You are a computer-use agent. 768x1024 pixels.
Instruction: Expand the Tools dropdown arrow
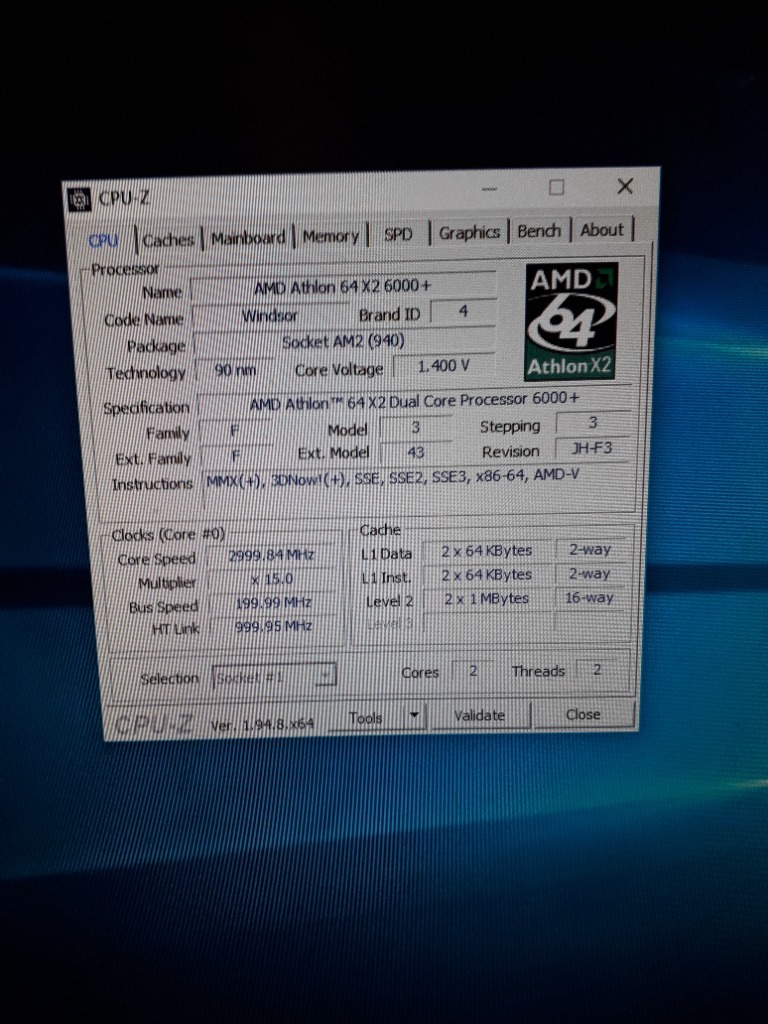413,716
